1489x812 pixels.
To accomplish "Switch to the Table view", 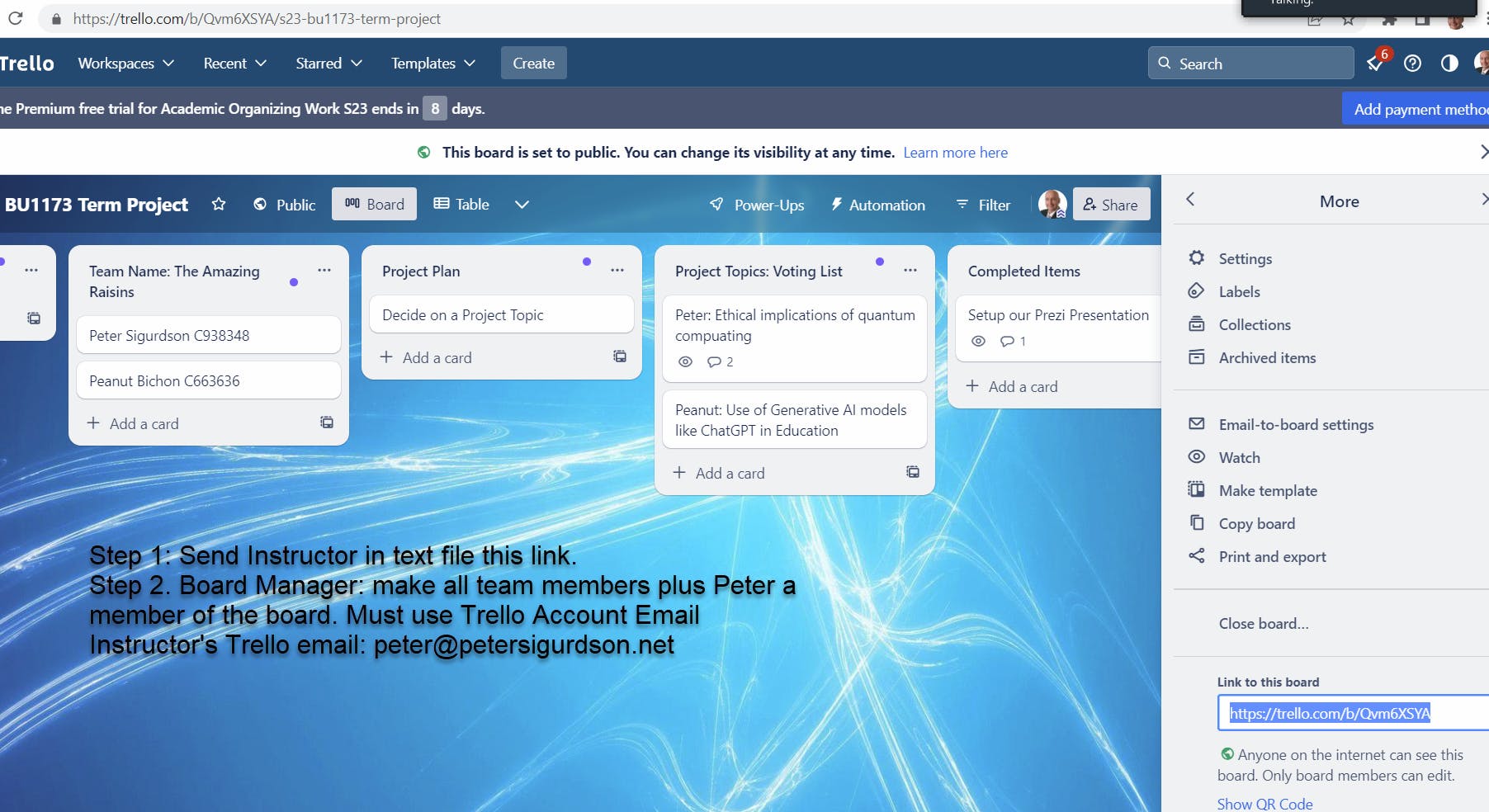I will pyautogui.click(x=462, y=204).
